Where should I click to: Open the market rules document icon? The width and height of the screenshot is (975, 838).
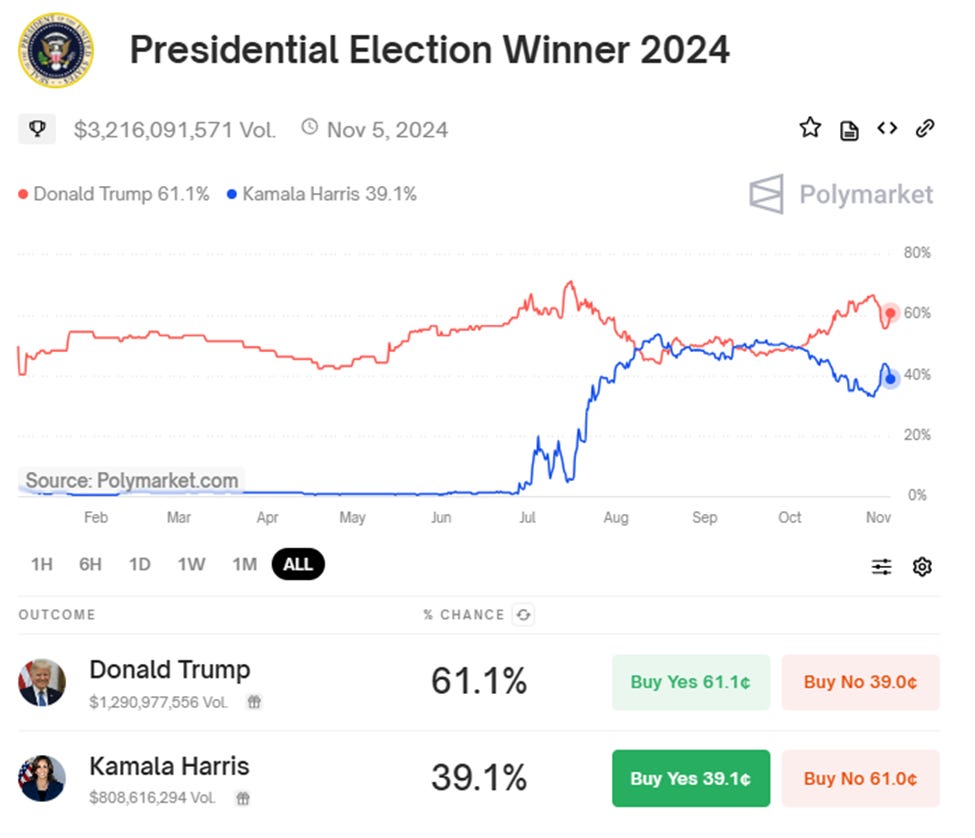[848, 128]
